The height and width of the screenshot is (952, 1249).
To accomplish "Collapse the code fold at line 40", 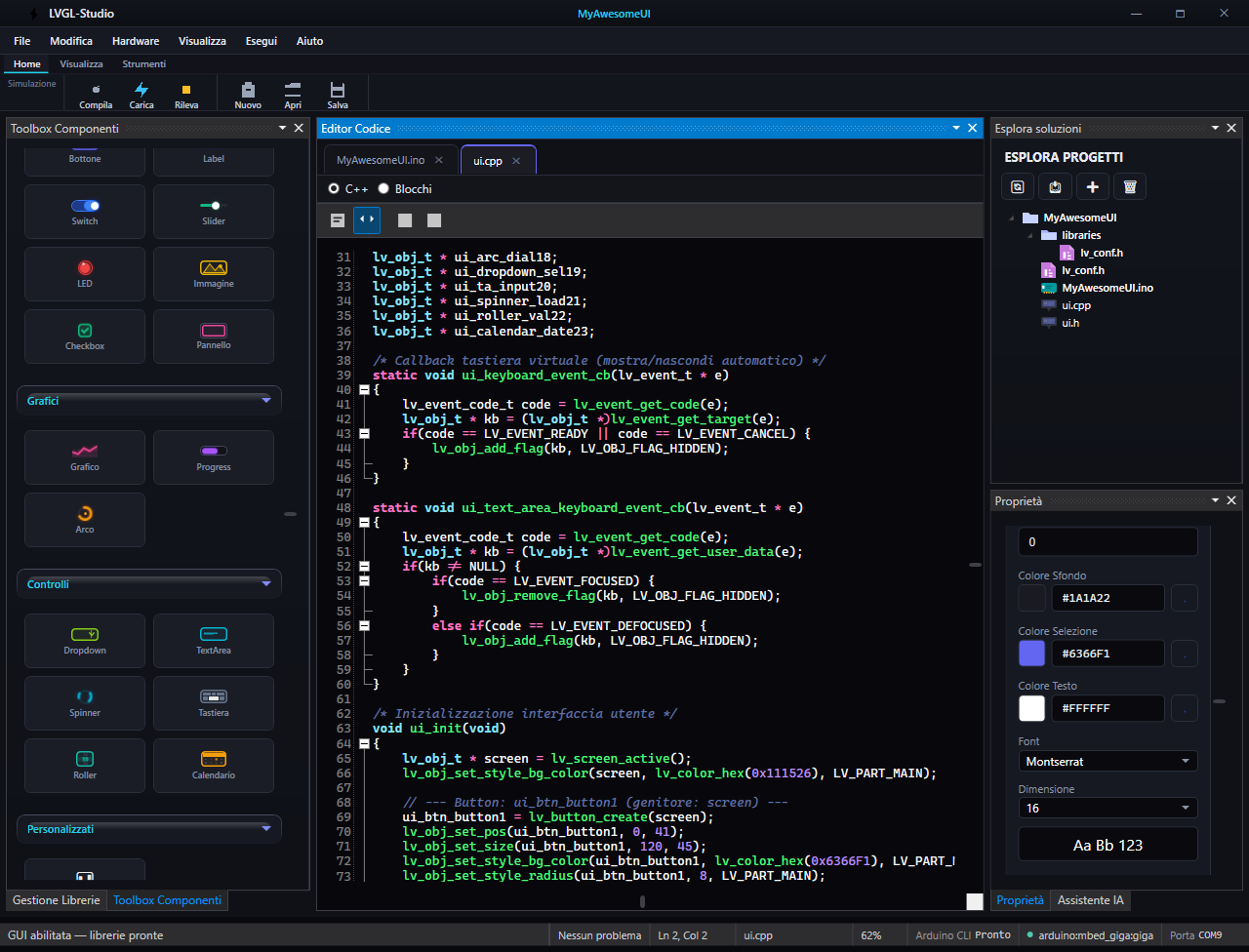I will 365,389.
